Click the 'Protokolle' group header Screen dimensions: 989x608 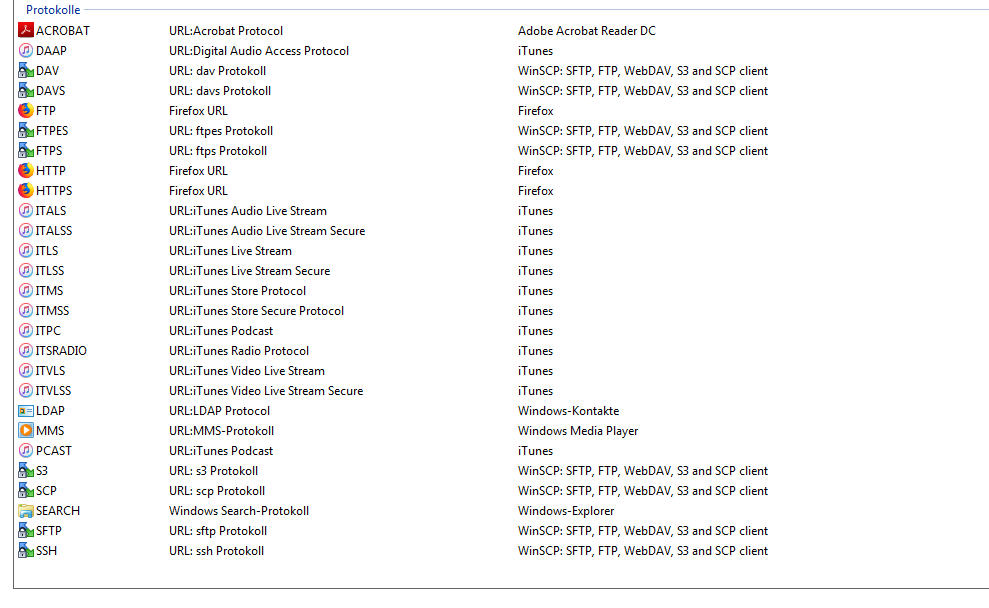click(x=53, y=9)
